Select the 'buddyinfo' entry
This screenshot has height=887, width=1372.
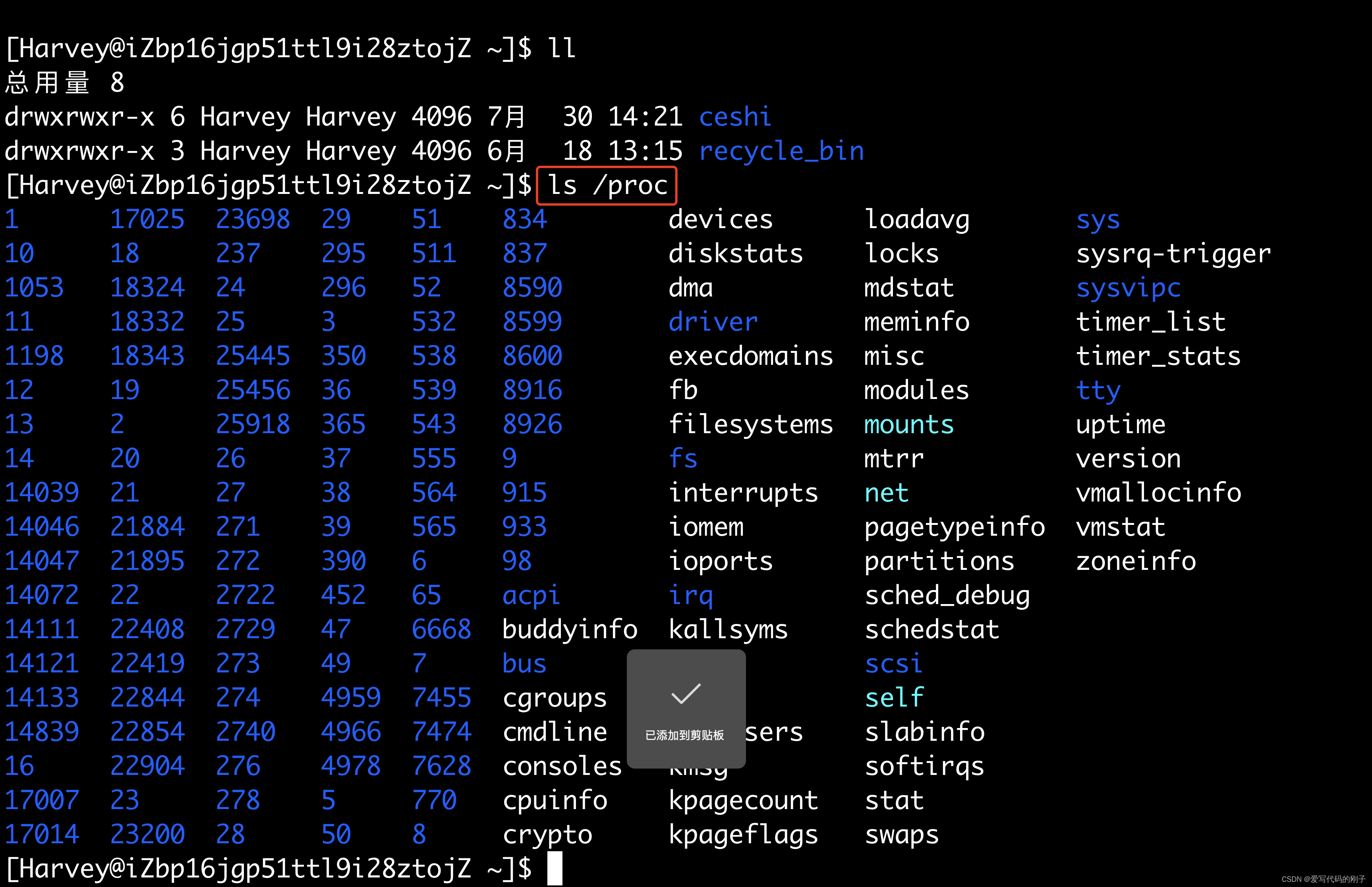pyautogui.click(x=570, y=629)
